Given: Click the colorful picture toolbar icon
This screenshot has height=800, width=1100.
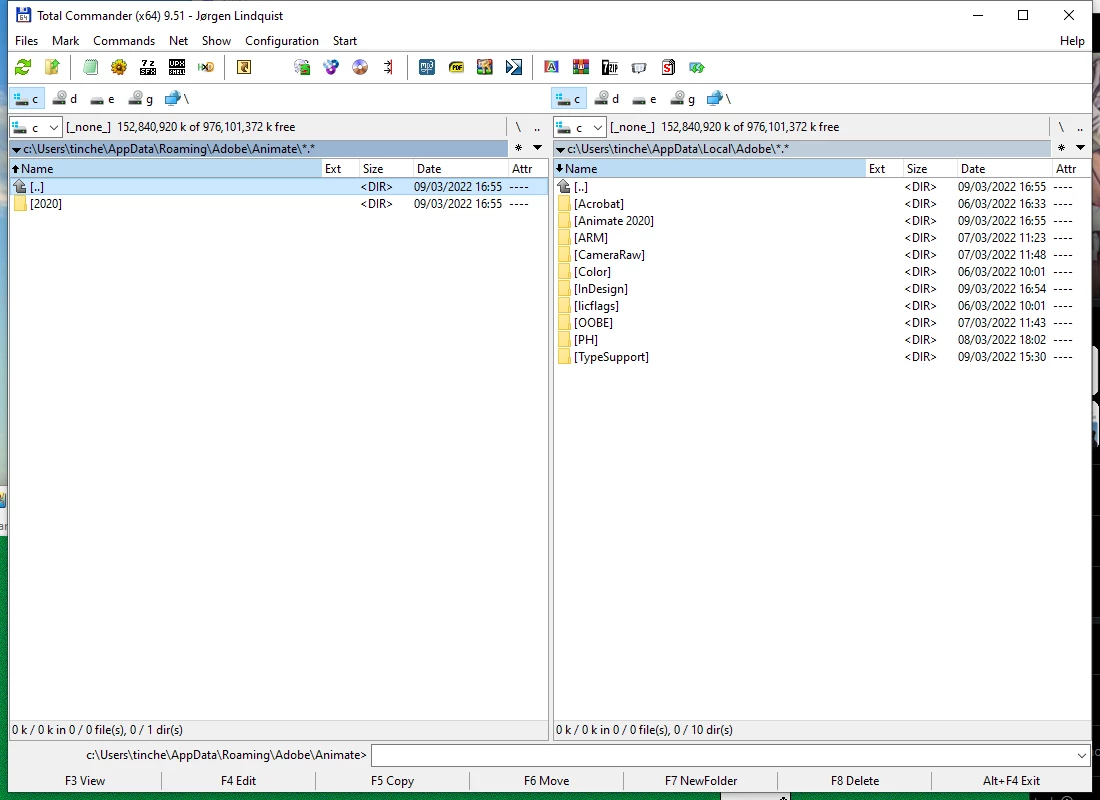Looking at the screenshot, I should pos(485,67).
